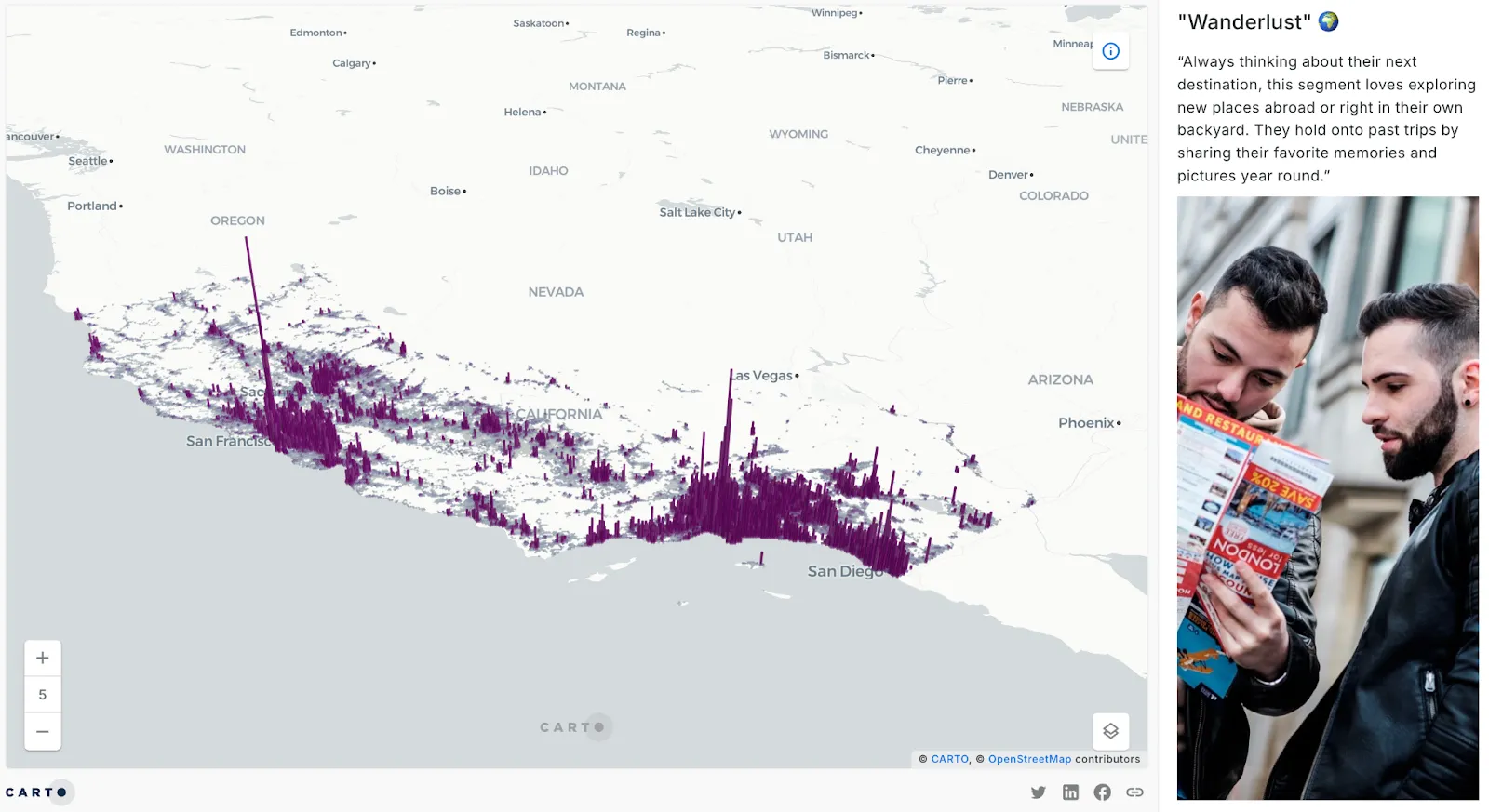Copy the map link icon

(1134, 792)
